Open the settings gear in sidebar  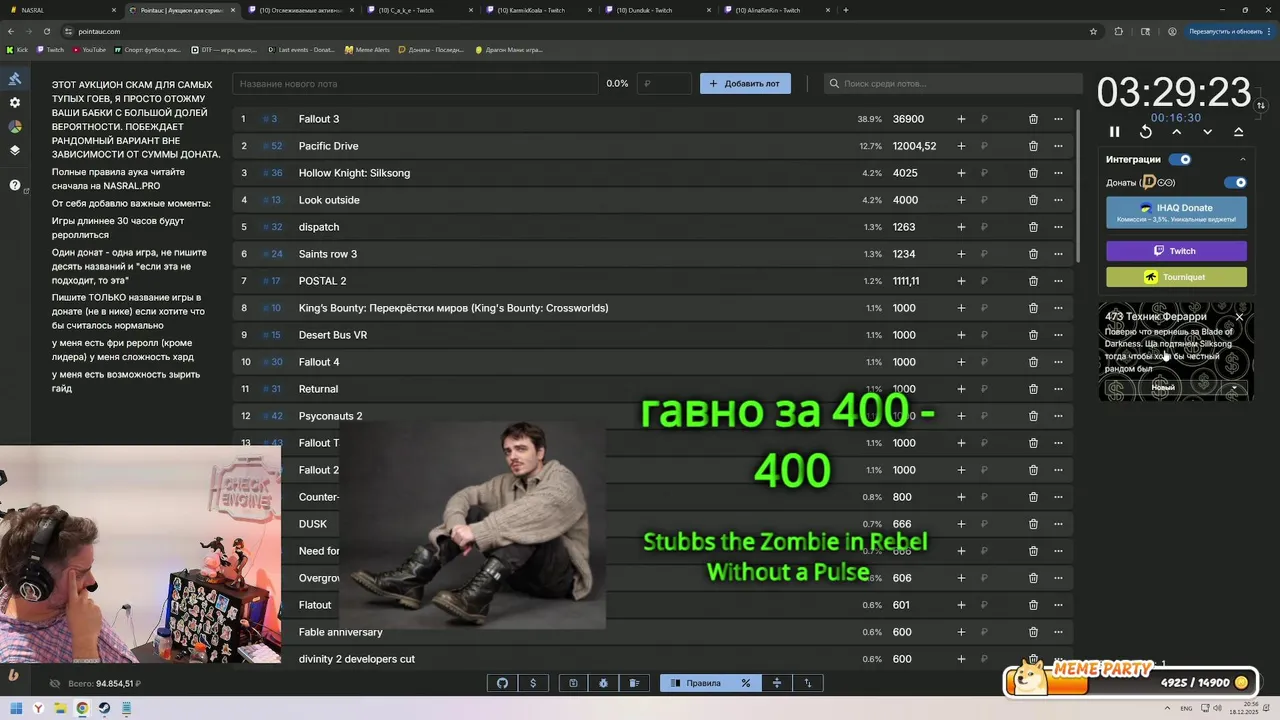(x=15, y=103)
